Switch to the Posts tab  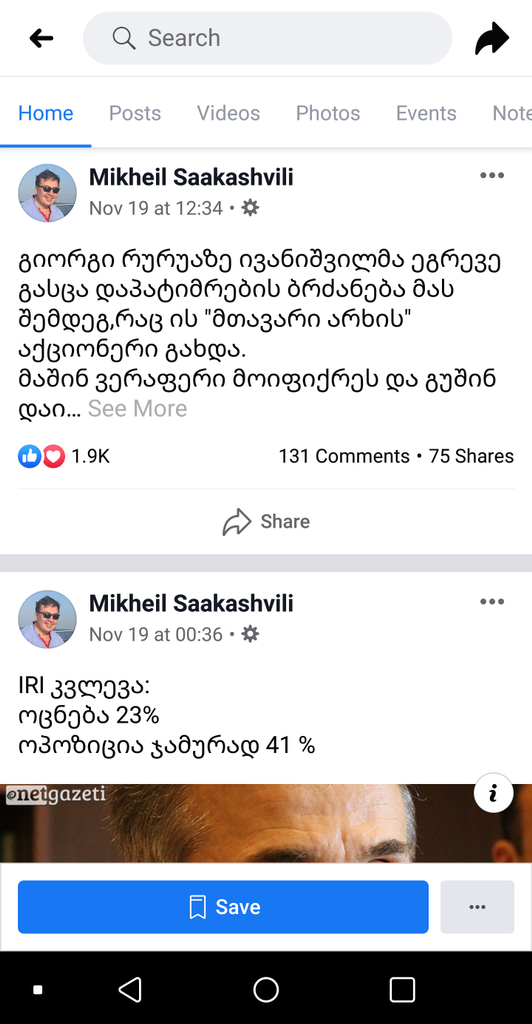pos(135,113)
